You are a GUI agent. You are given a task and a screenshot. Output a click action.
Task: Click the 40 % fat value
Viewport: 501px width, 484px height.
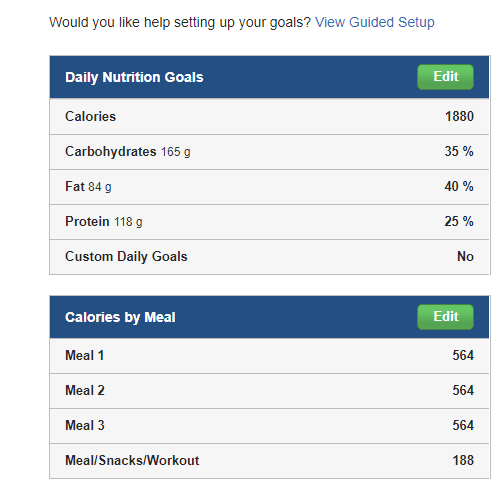point(459,186)
